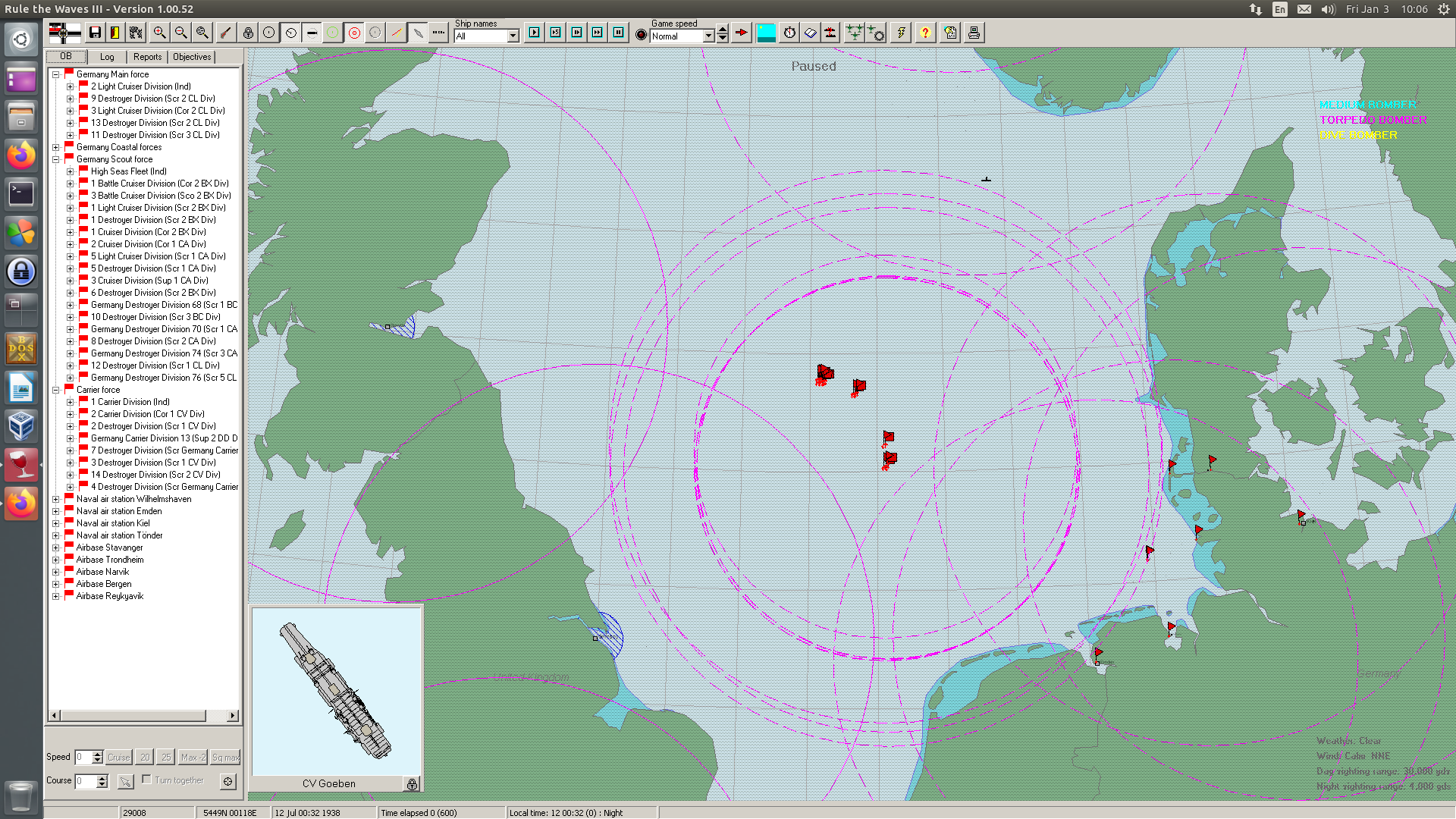Pause the game with the pause control
Image resolution: width=1456 pixels, height=819 pixels.
(619, 33)
